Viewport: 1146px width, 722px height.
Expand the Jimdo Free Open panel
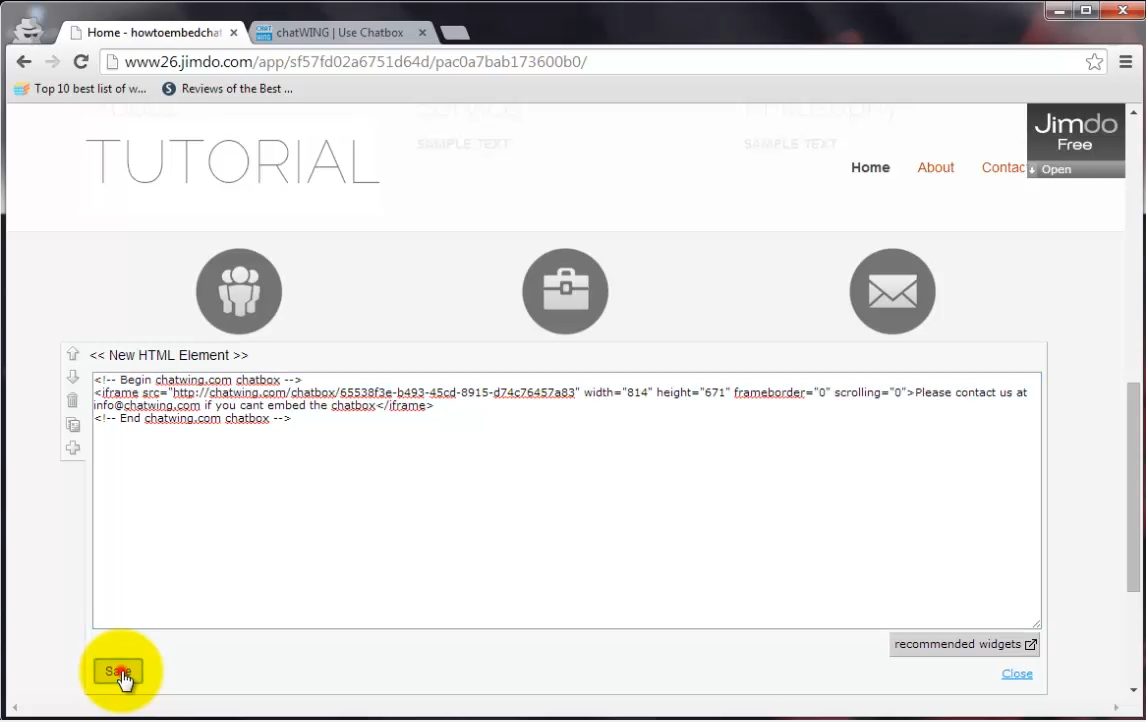(1076, 170)
